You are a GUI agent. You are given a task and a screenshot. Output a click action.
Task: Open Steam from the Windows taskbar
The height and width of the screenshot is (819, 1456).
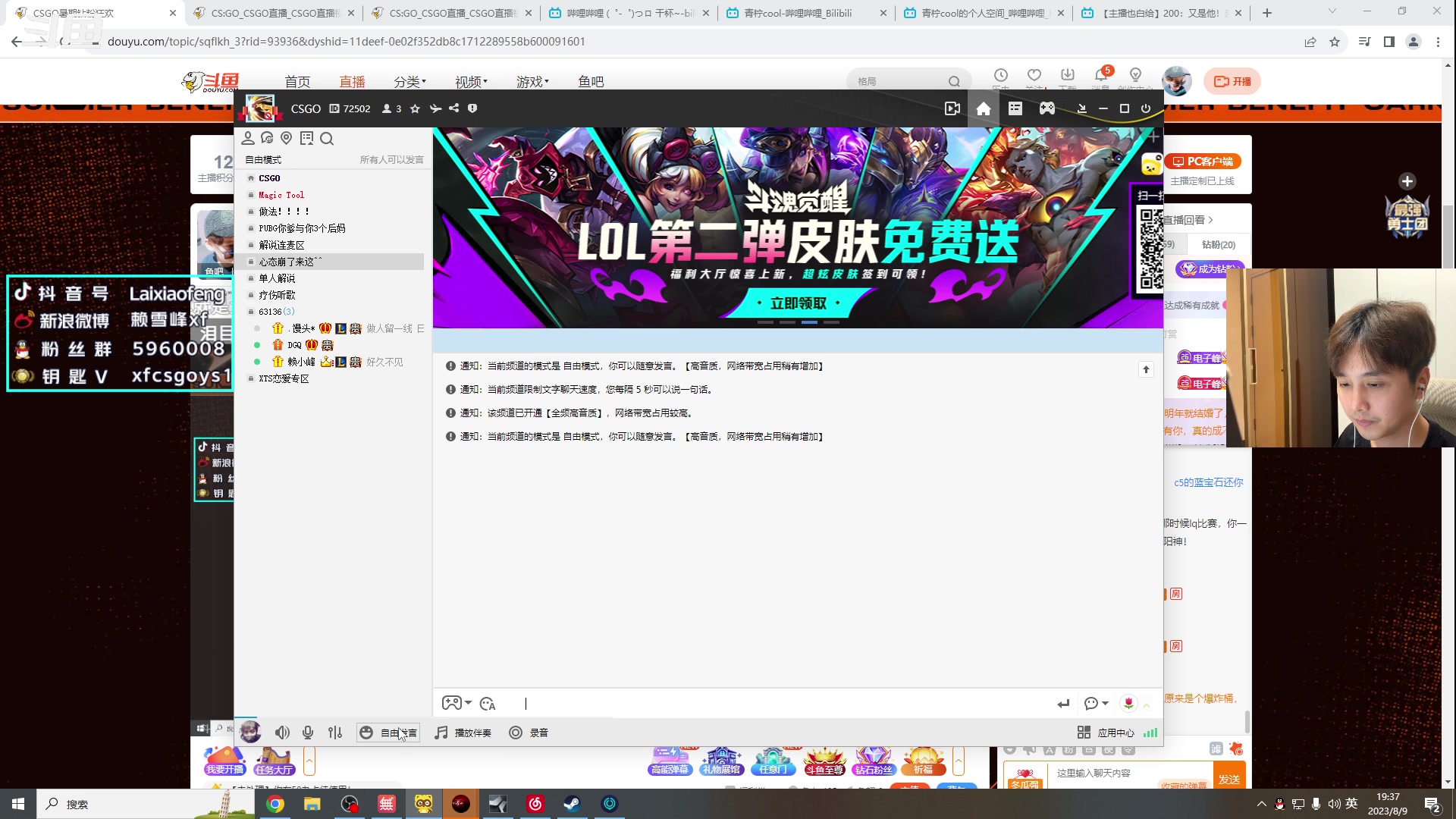click(572, 804)
